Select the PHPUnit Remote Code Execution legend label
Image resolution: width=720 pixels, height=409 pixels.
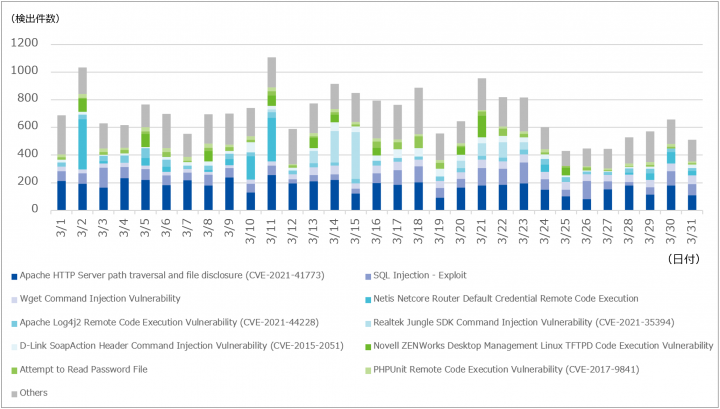506,370
